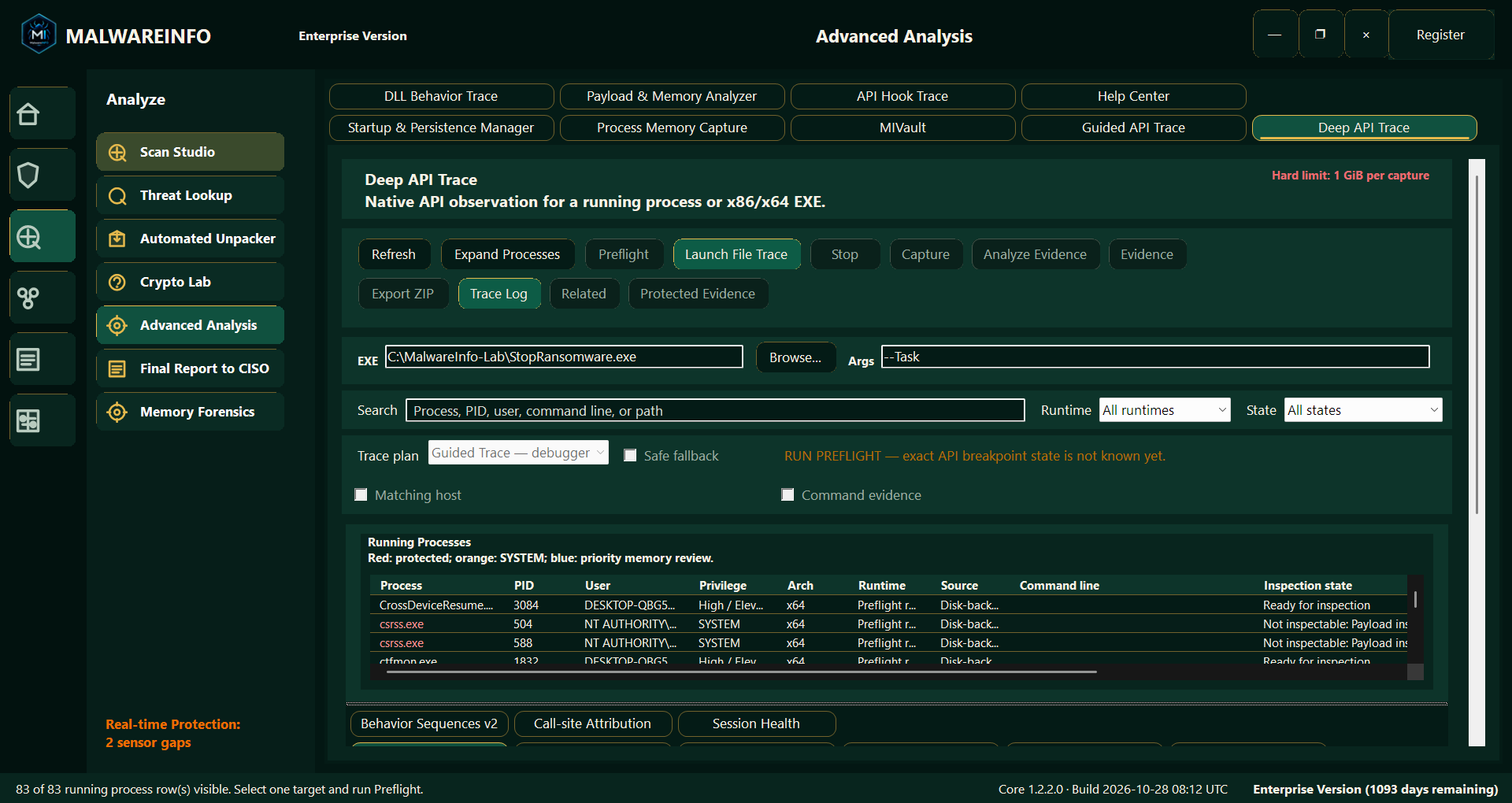
Task: Open the State All states dropdown
Action: pyautogui.click(x=1363, y=410)
